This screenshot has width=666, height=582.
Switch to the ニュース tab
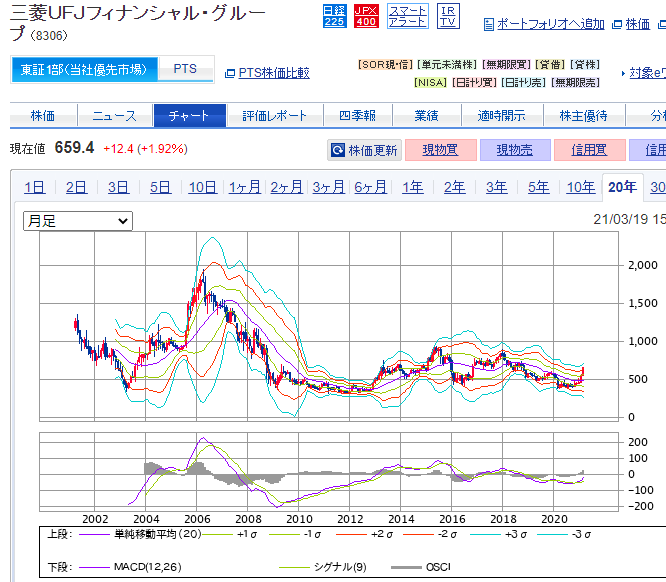[115, 116]
